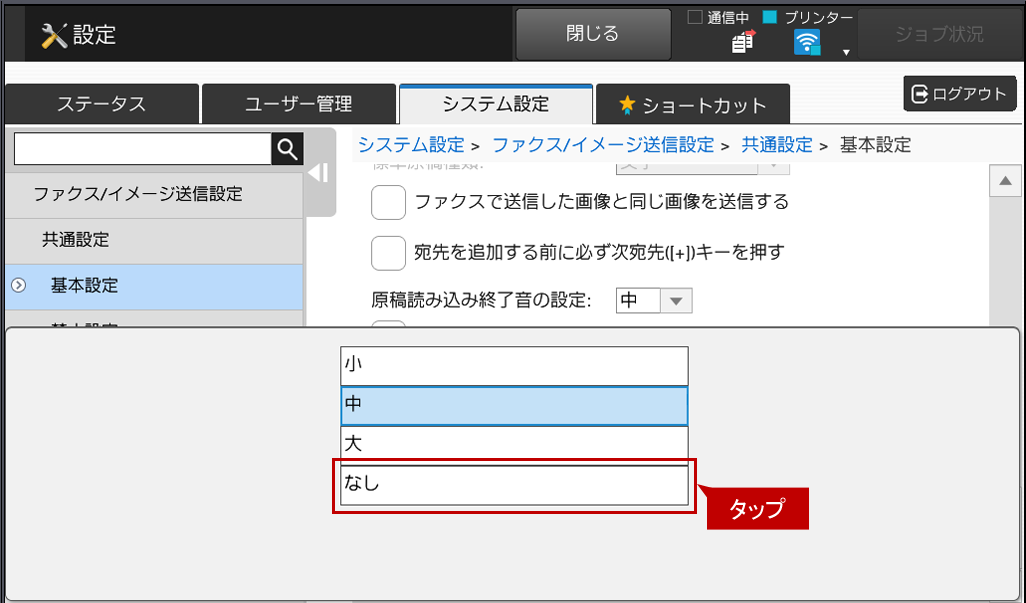Click the Wi-Fi printer status icon
Screen dimensions: 1026x603
tap(807, 43)
